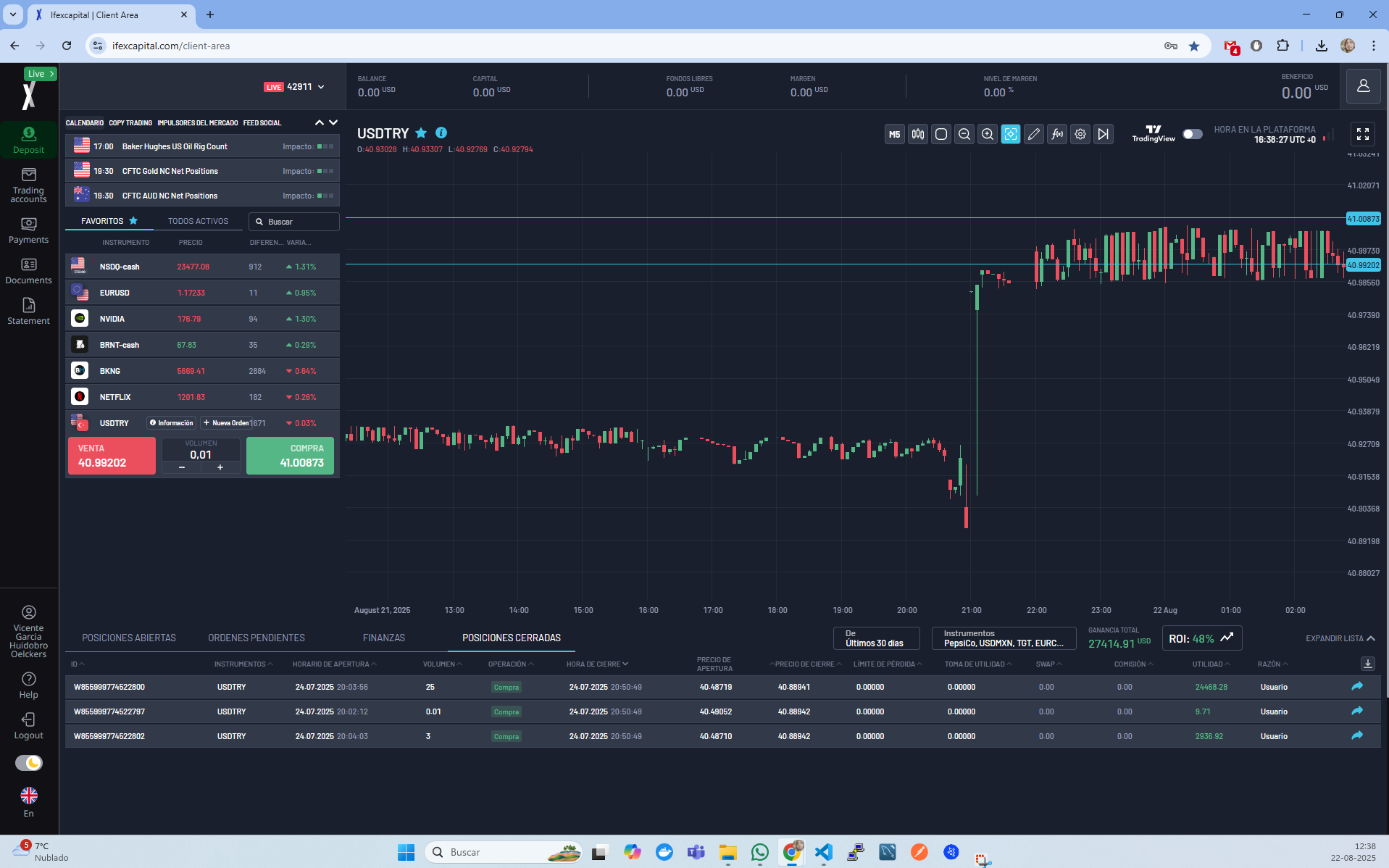Download the closed positions list

pyautogui.click(x=1368, y=664)
